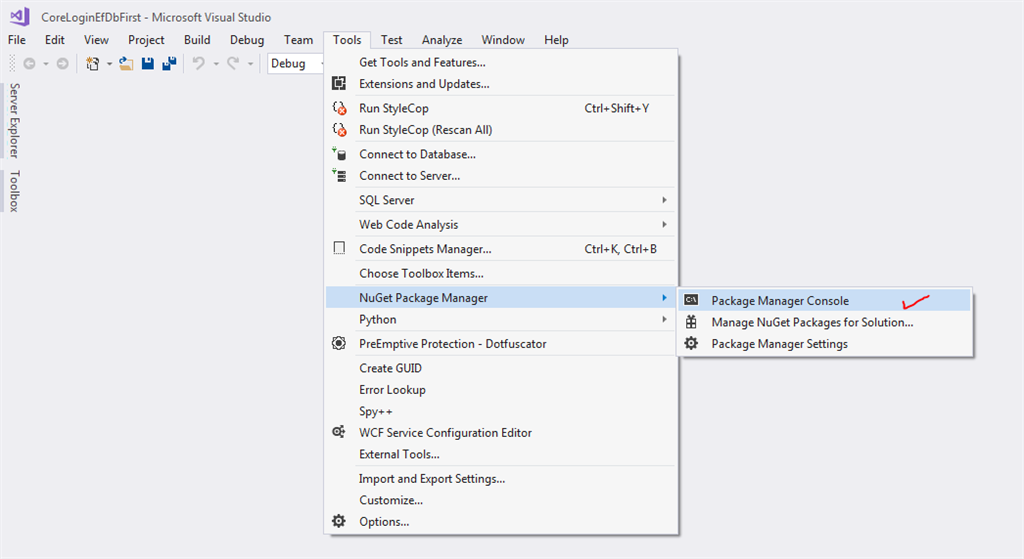The image size is (1024, 559).
Task: Click the Open File folder icon
Action: coord(126,64)
